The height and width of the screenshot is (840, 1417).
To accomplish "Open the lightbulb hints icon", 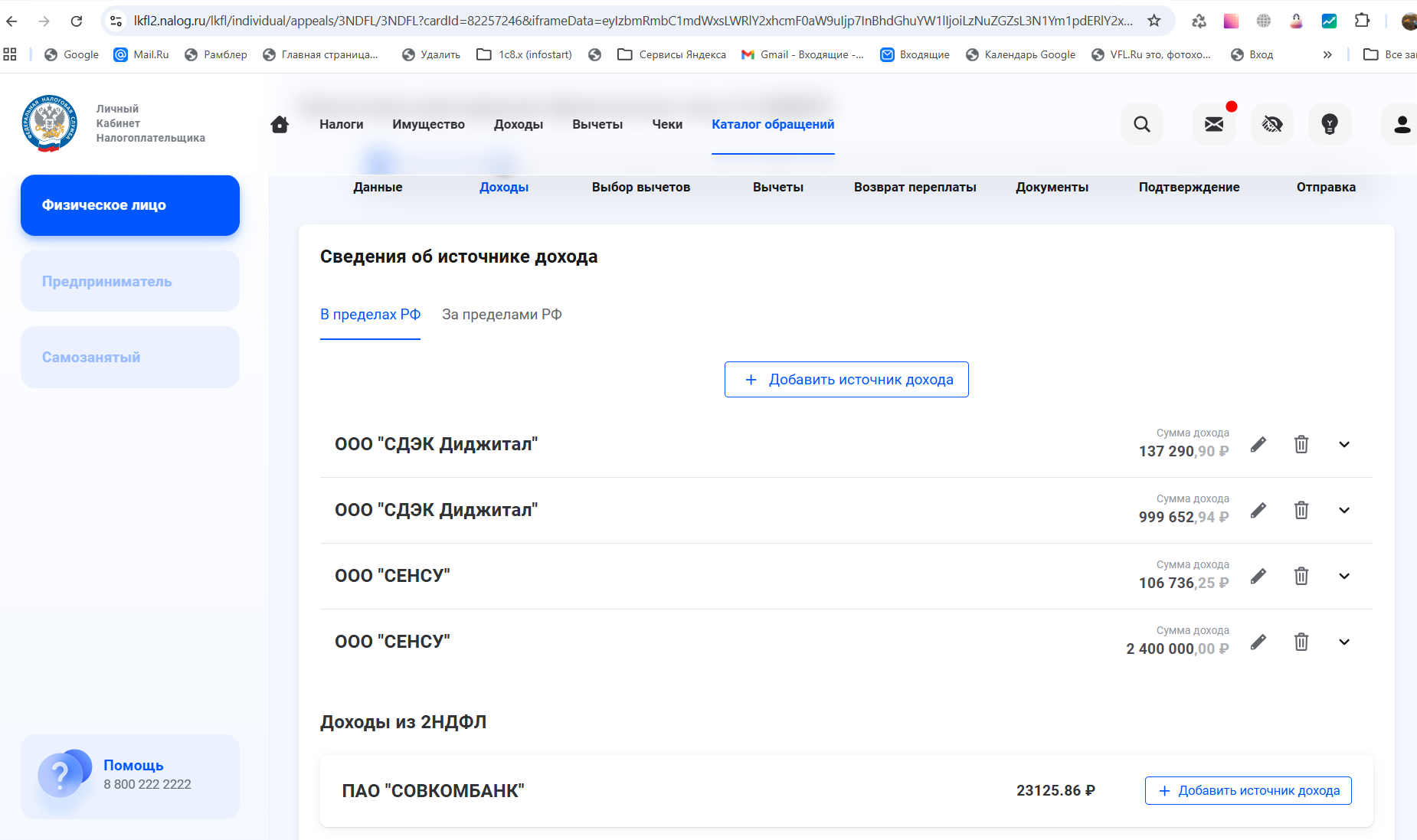I will (1330, 124).
